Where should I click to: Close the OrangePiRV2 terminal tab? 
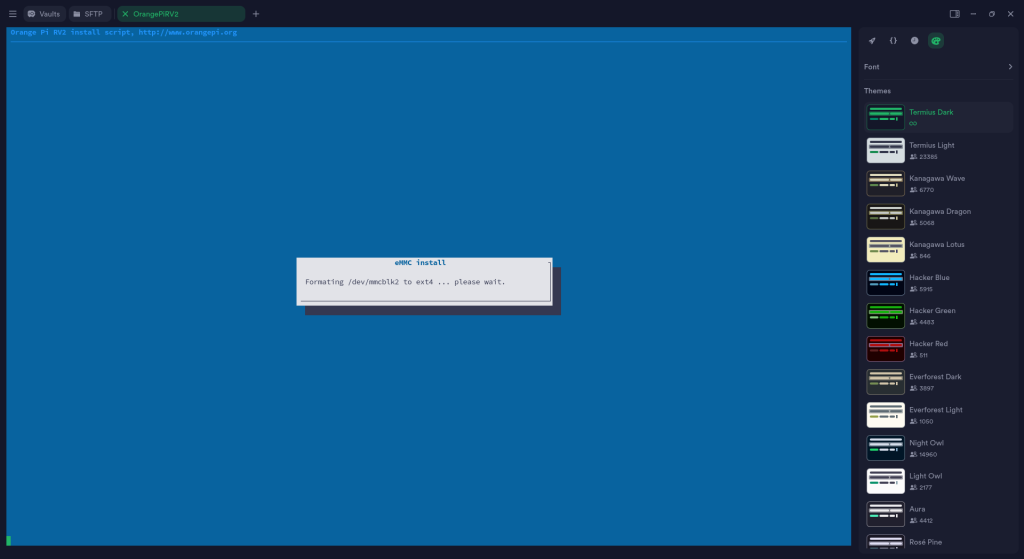[125, 14]
